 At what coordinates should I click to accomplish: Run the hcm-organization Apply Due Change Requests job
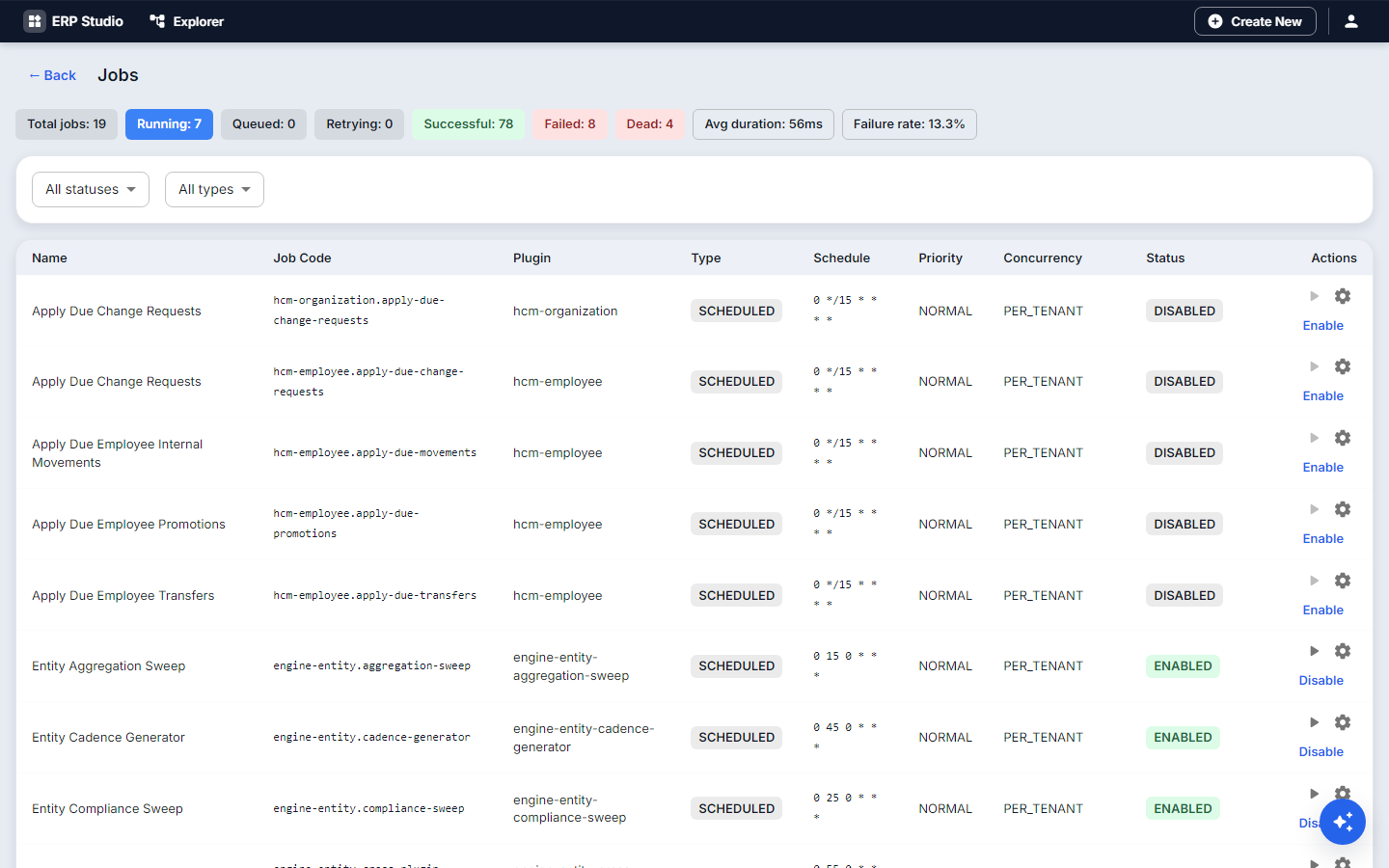[1314, 296]
